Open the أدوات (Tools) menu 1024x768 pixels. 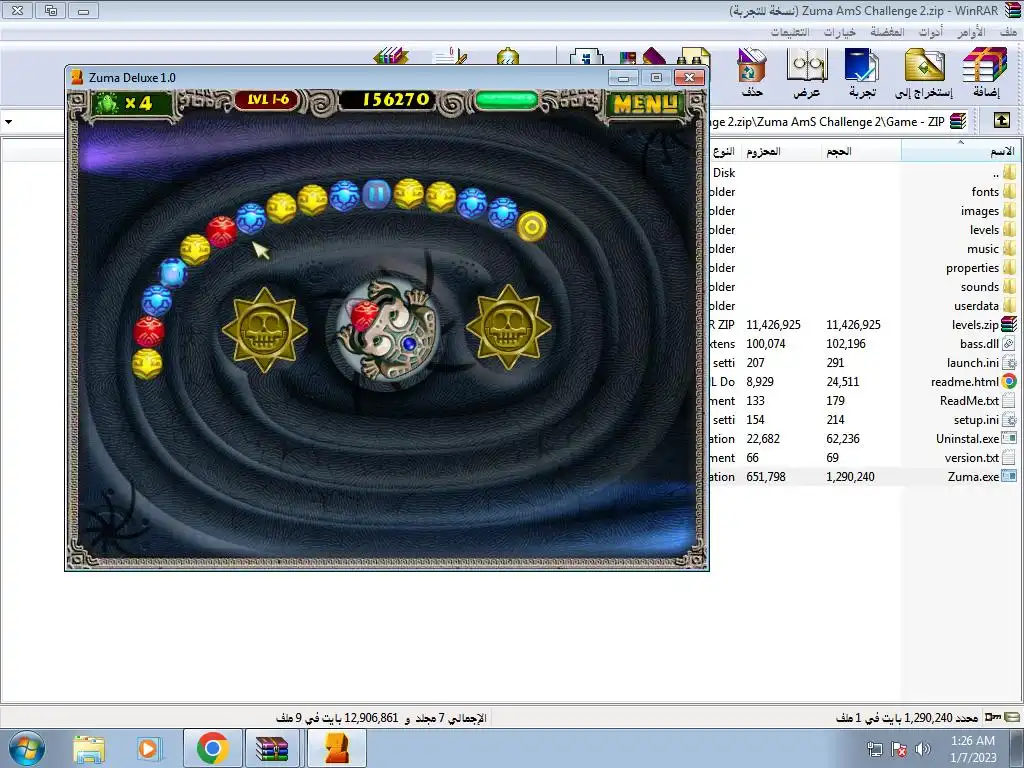point(931,32)
